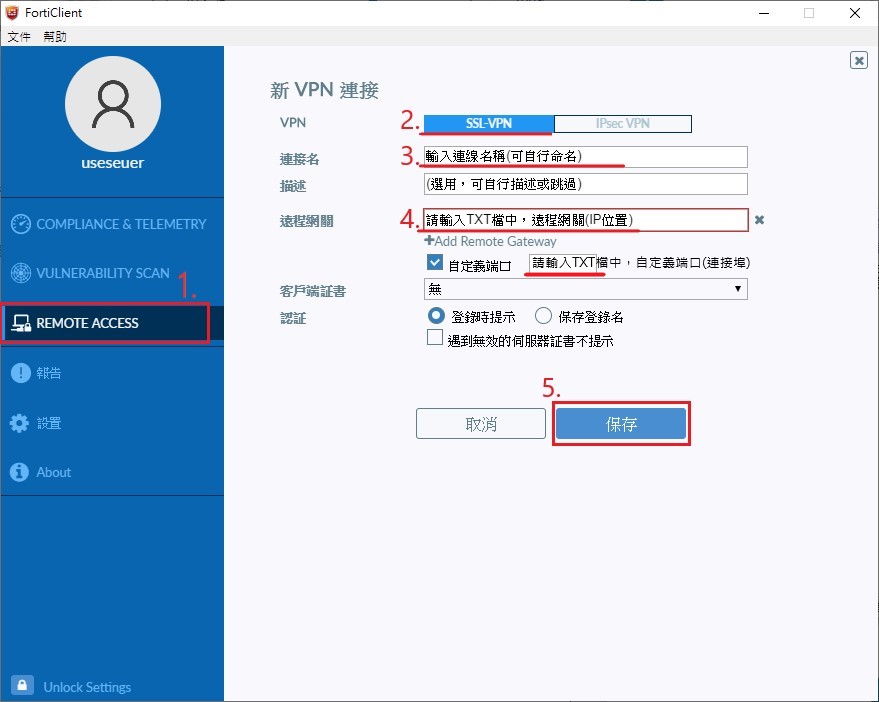Collapse the VPN connection panel via top-right X
The image size is (879, 702).
(x=858, y=60)
